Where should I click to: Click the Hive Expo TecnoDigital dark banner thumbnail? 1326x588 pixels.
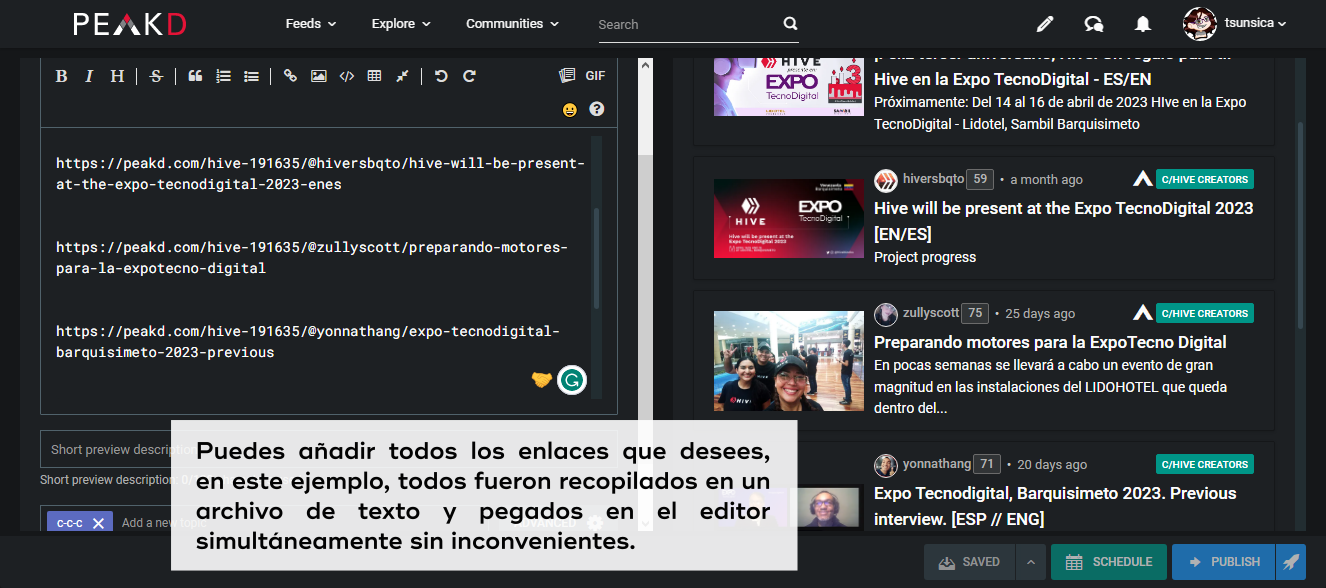789,218
